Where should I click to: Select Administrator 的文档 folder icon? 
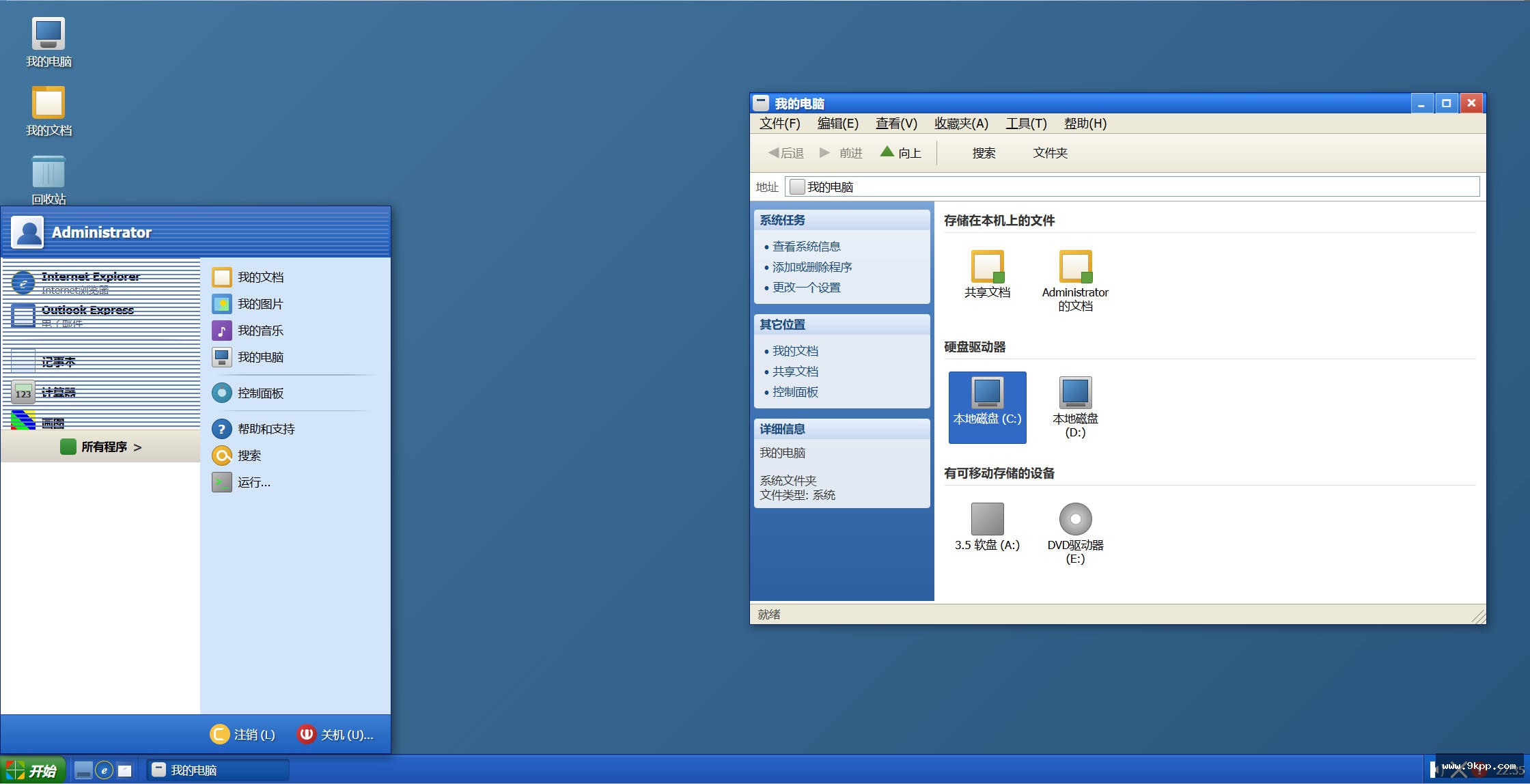tap(1075, 281)
